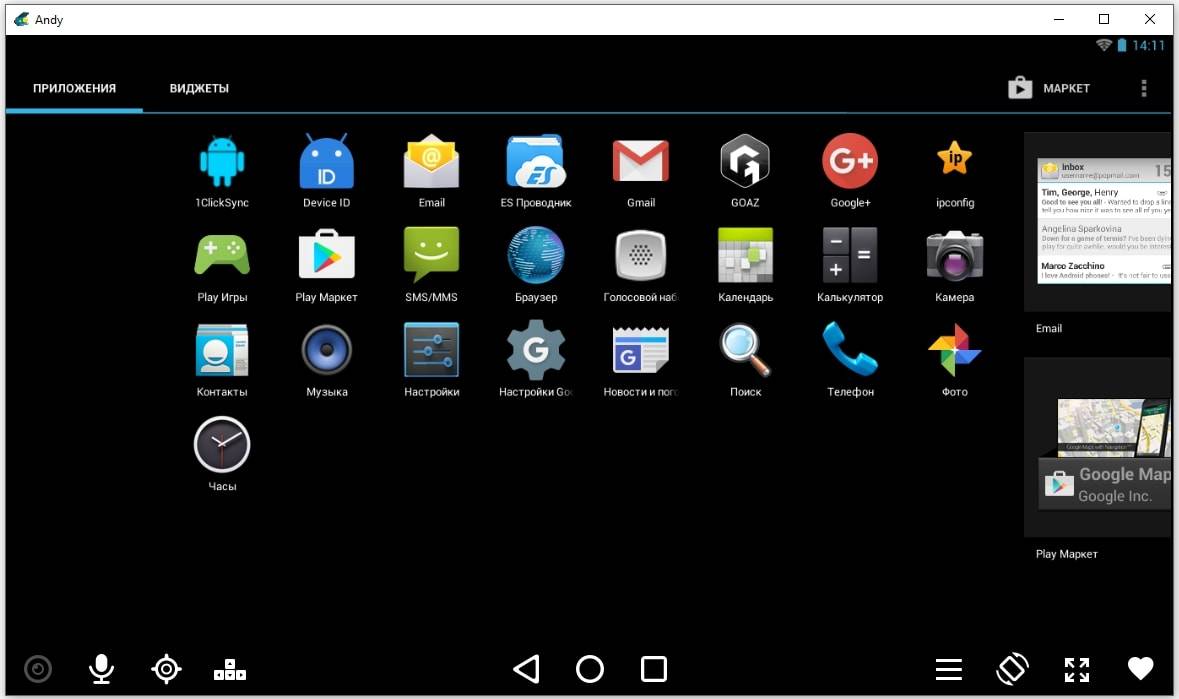Screen dimensions: 1179x699
Task: Launch the Музыка app
Action: [x=326, y=350]
